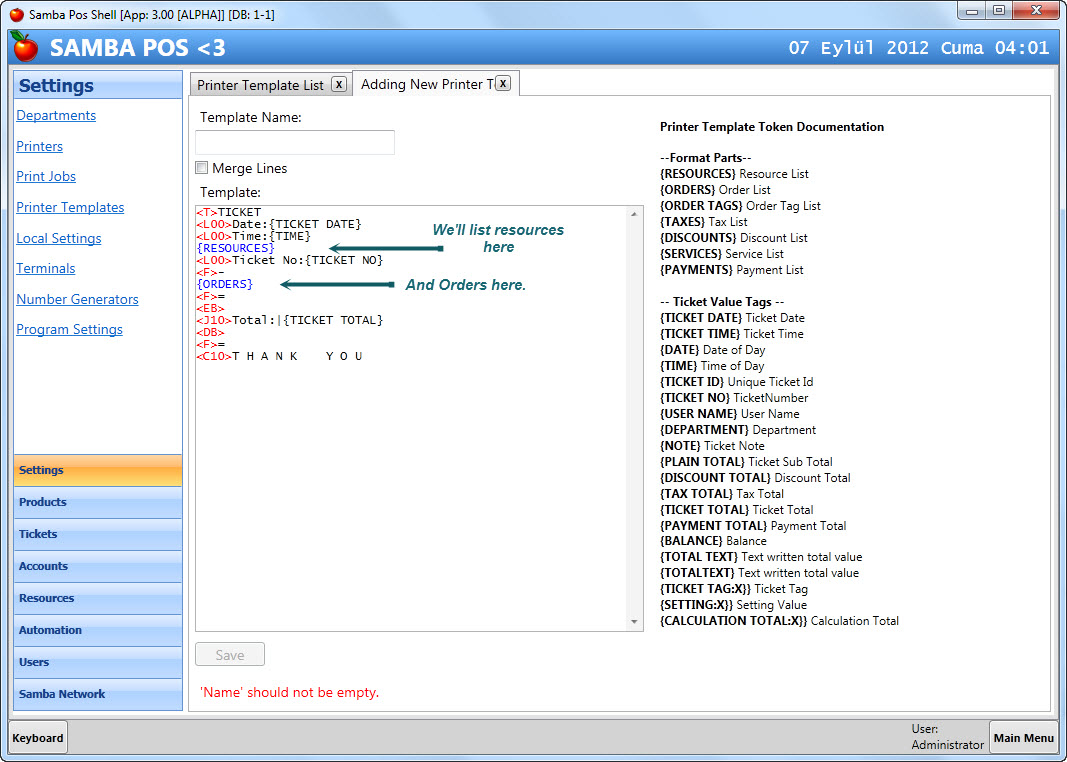Click the {BALANCE} Balance documentation entry
1067x762 pixels.
point(713,541)
